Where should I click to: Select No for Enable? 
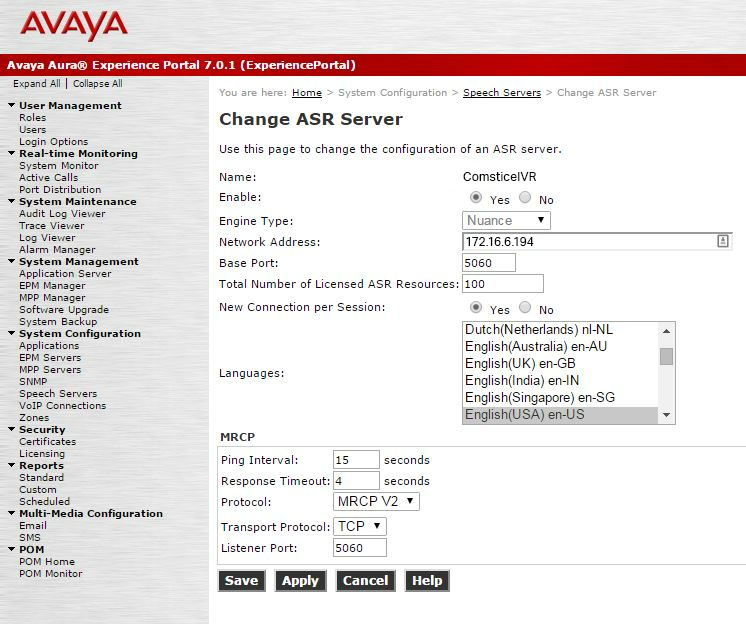pos(525,197)
